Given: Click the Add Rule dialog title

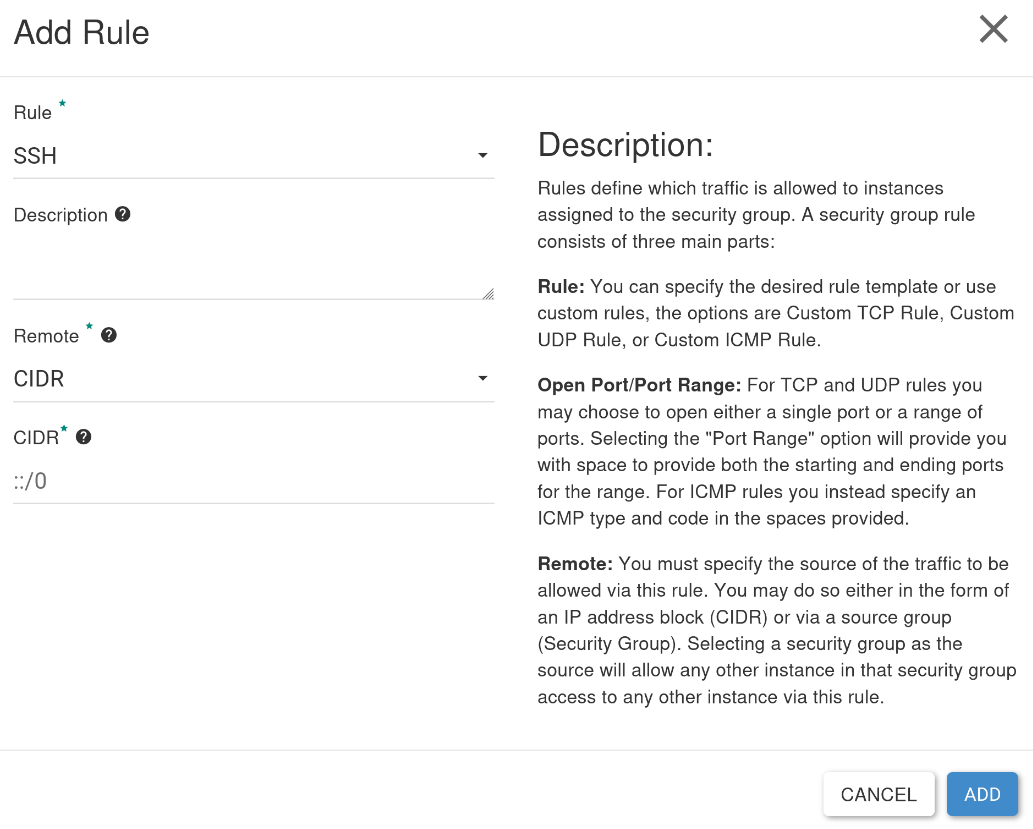Looking at the screenshot, I should (82, 32).
